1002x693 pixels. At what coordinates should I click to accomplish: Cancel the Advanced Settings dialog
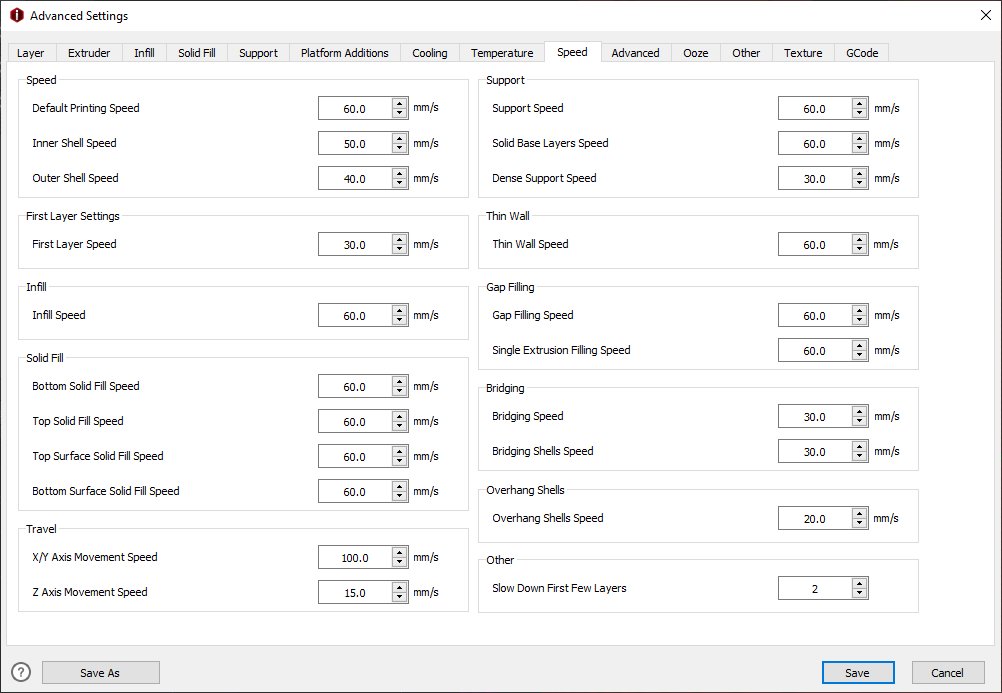coord(947,673)
